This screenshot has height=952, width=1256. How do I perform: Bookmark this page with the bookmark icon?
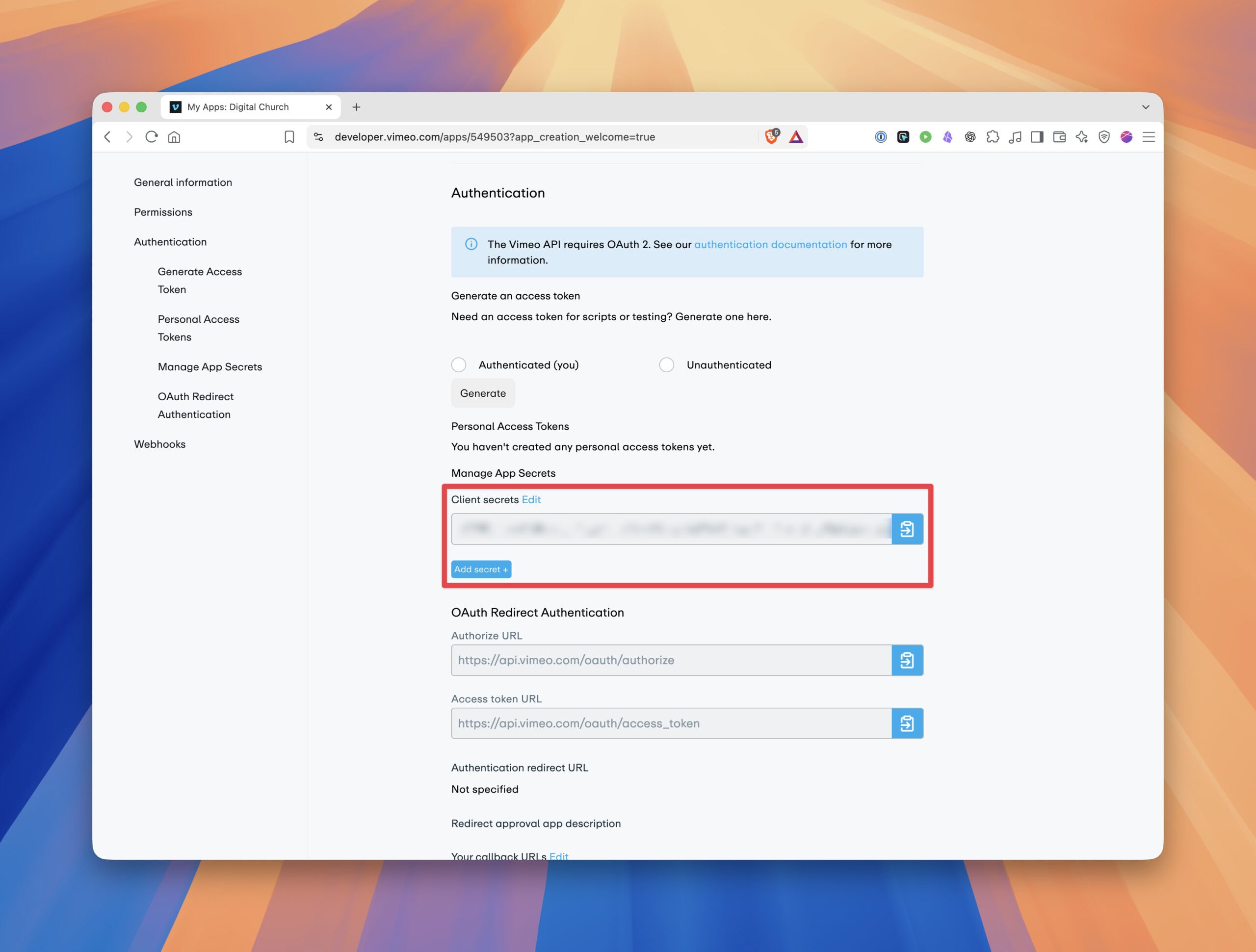point(289,137)
